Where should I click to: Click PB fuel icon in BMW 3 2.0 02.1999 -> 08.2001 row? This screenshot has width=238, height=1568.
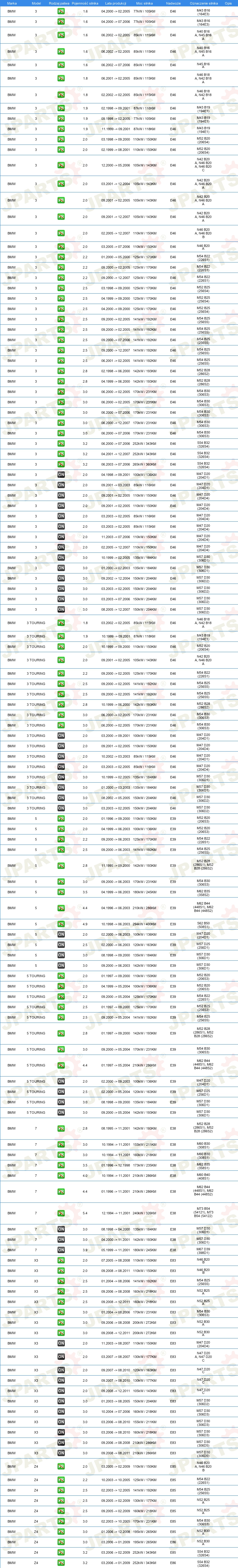pos(61,150)
